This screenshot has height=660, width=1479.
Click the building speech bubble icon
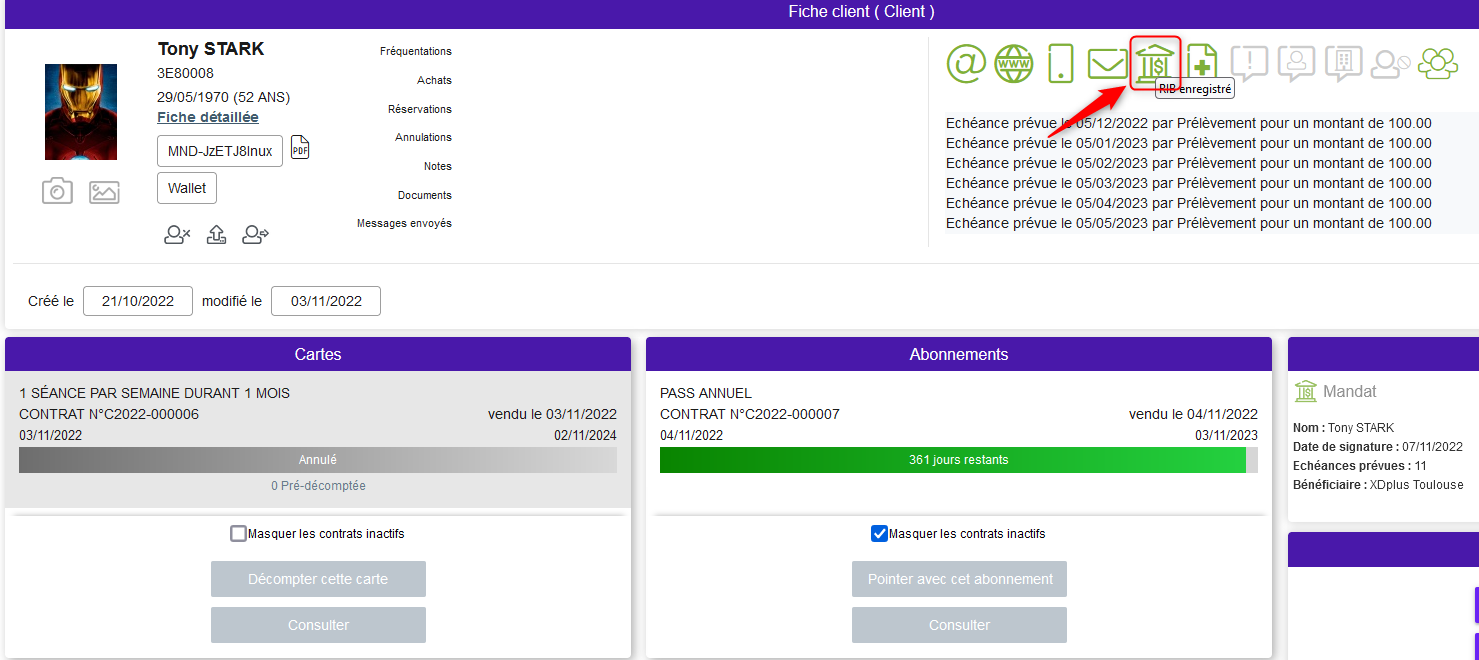coord(1343,63)
